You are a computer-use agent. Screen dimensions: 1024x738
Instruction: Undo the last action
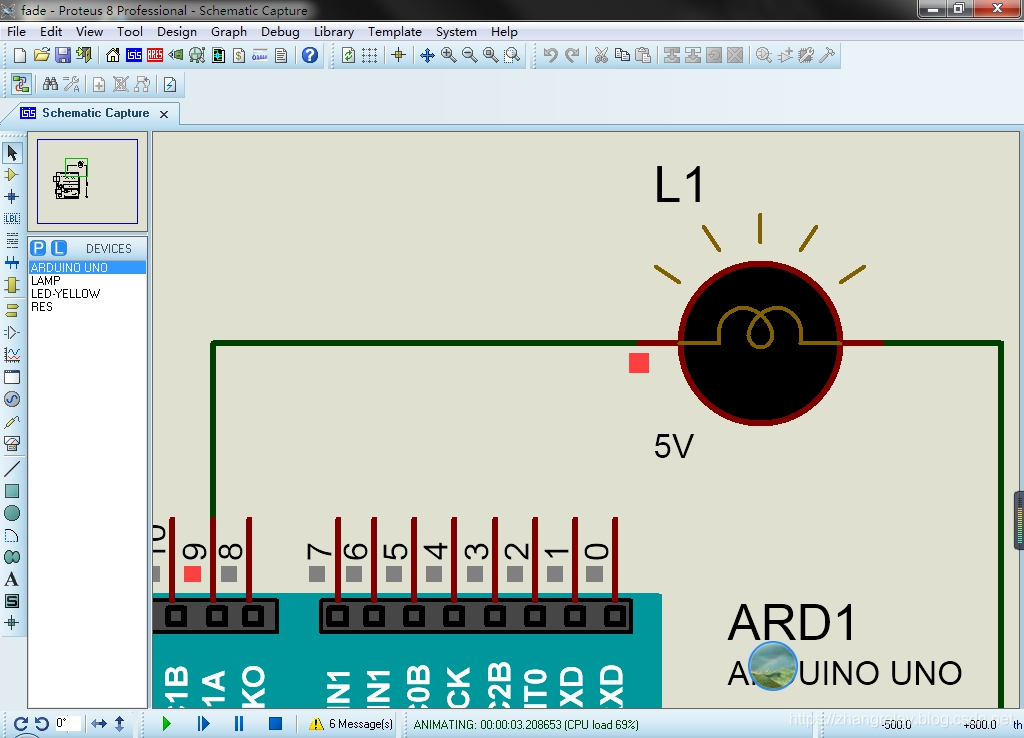[550, 56]
